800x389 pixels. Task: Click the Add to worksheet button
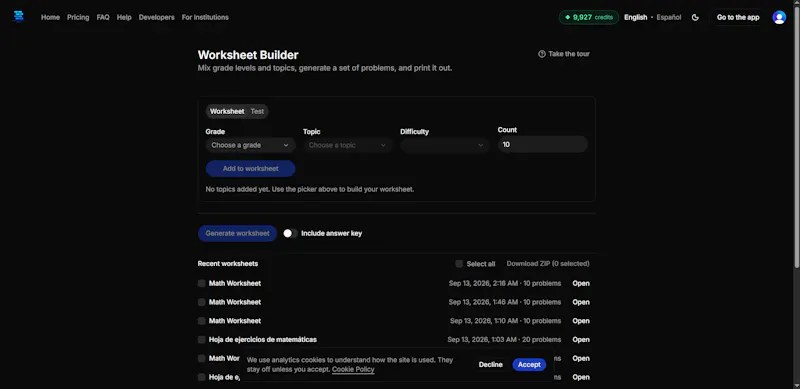[x=251, y=168]
